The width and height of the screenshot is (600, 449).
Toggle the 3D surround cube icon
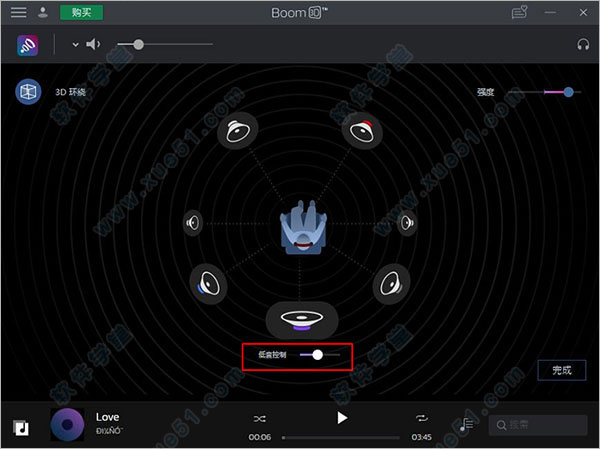pyautogui.click(x=28, y=91)
